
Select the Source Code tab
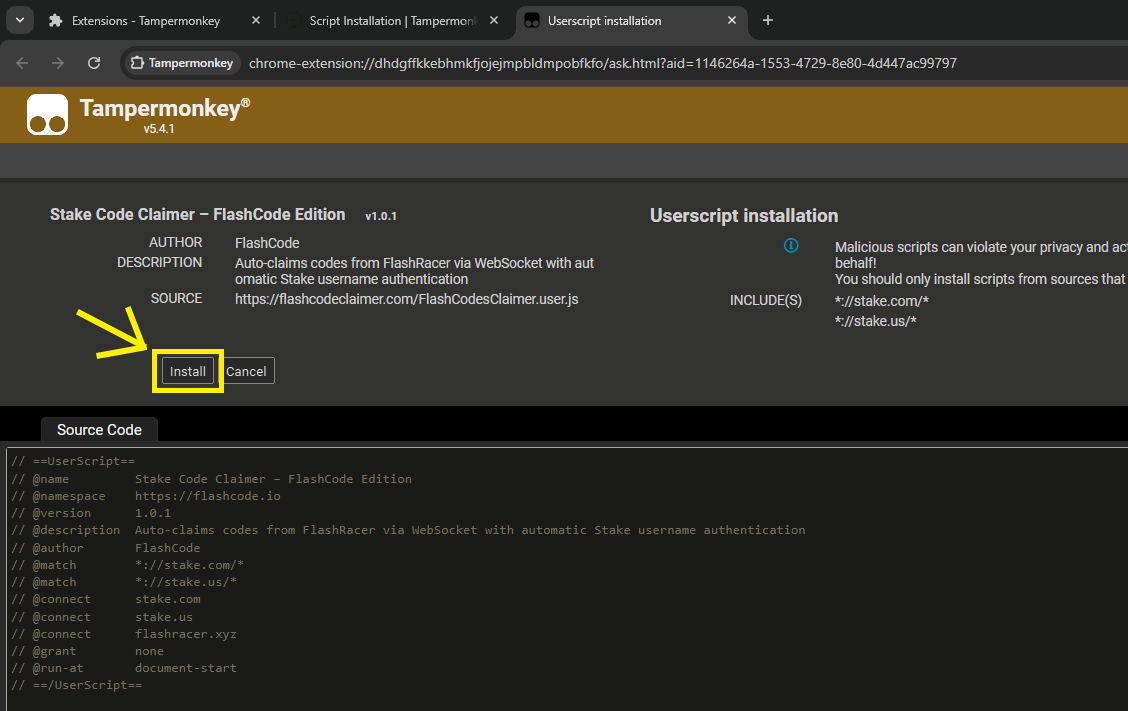[99, 429]
